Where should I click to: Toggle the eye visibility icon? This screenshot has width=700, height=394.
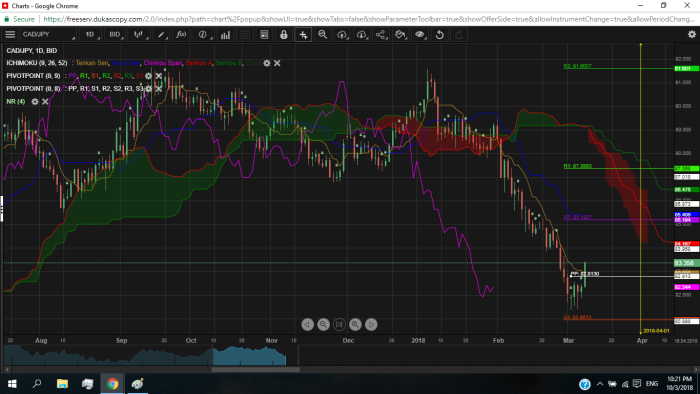[420, 34]
